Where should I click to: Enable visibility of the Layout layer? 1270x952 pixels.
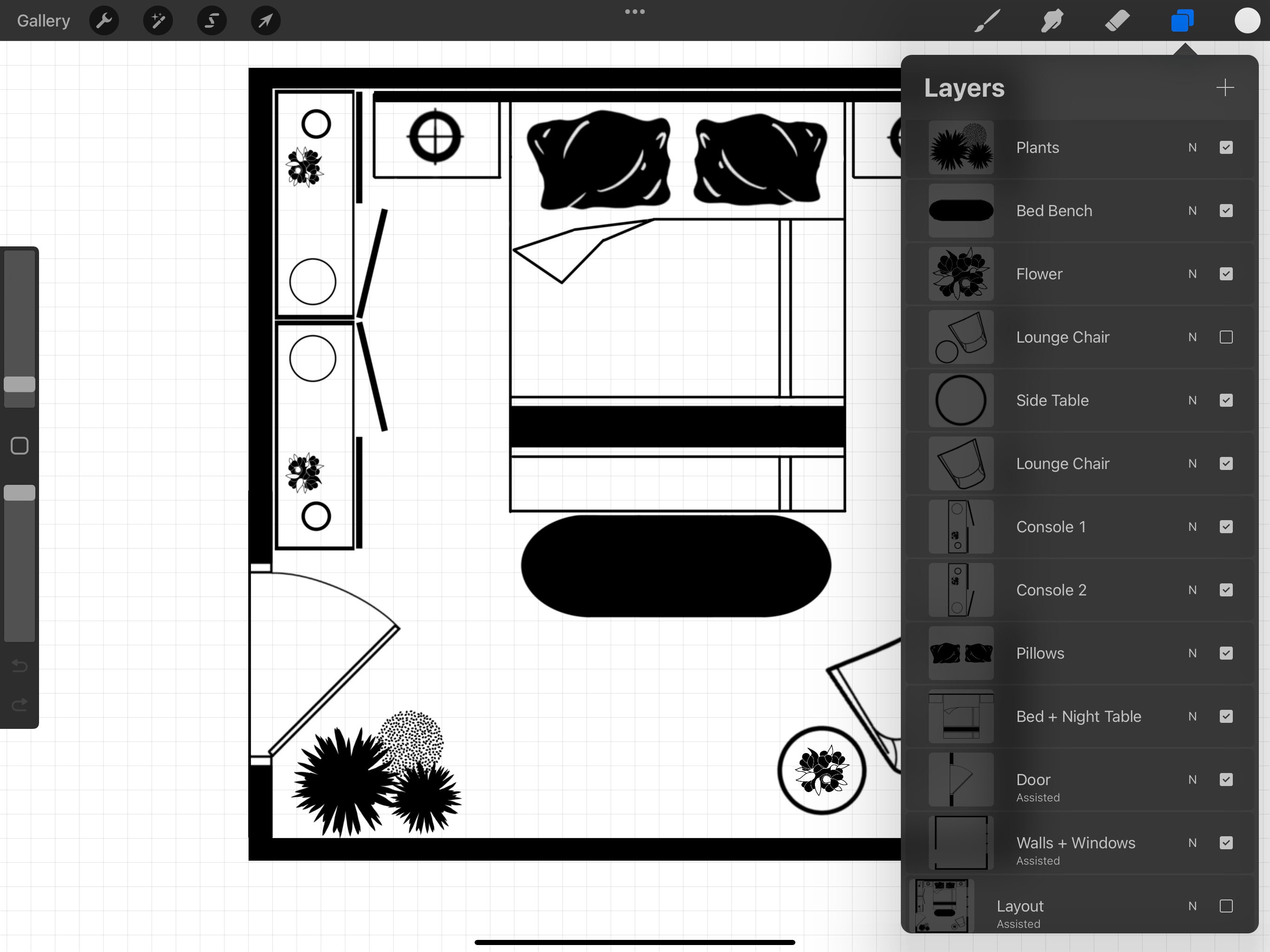coord(1226,906)
